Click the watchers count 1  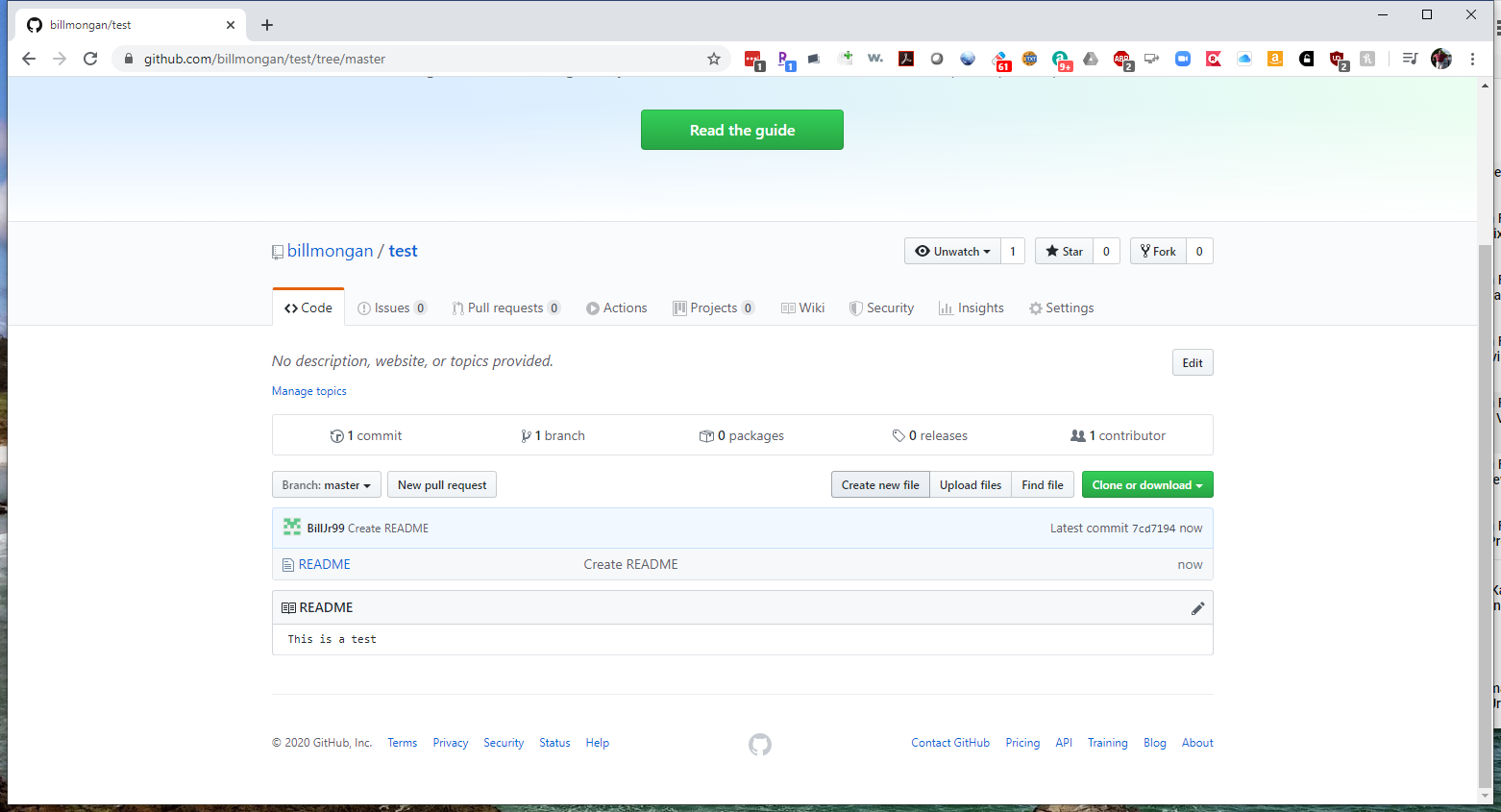[x=1013, y=251]
